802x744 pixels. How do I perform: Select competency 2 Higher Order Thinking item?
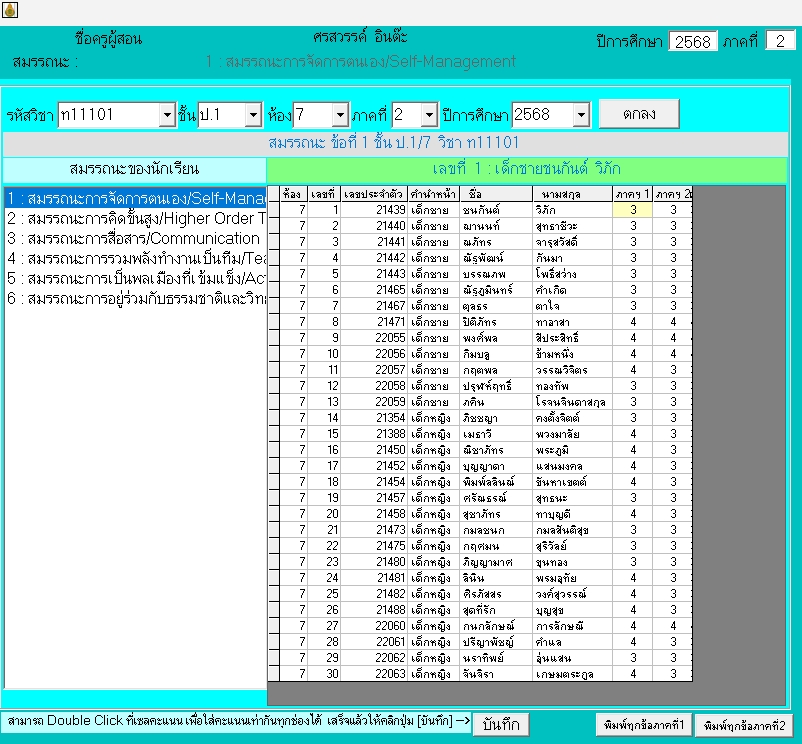(x=135, y=218)
